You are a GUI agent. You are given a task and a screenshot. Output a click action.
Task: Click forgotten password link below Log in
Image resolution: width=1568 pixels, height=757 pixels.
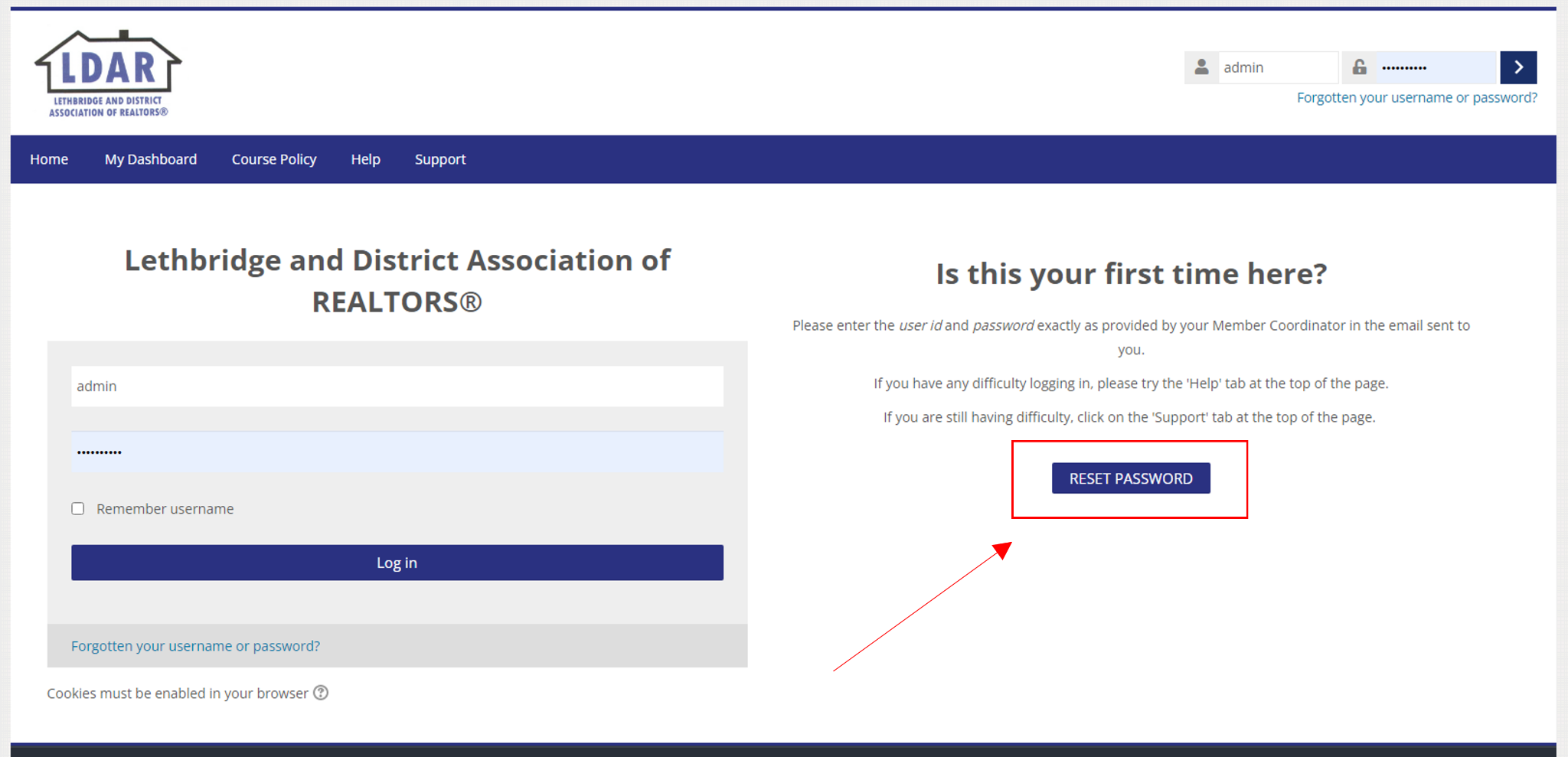[x=195, y=646]
